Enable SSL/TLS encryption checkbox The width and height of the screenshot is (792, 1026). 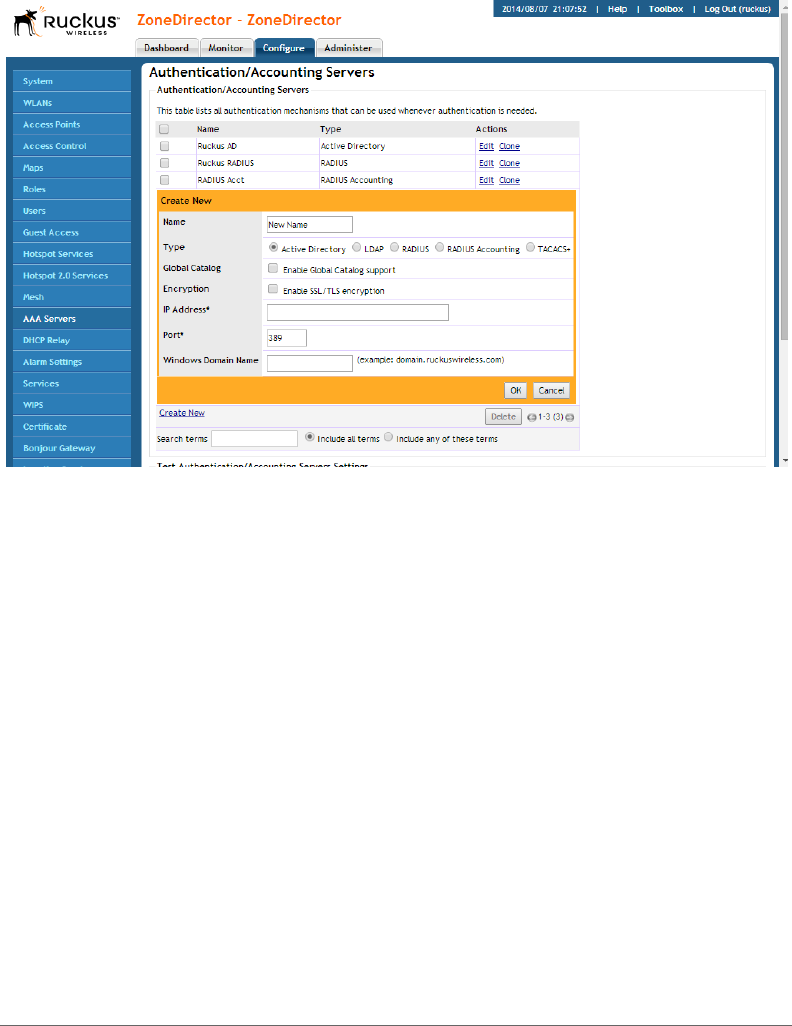pyautogui.click(x=273, y=289)
